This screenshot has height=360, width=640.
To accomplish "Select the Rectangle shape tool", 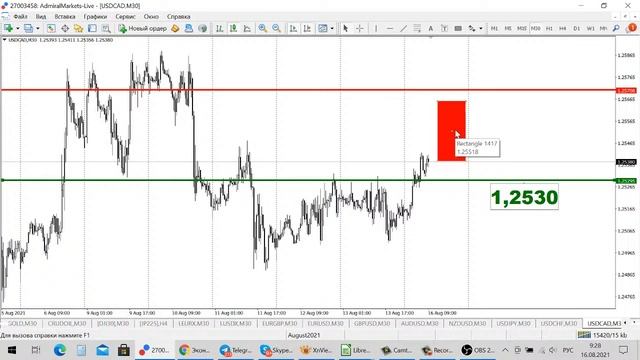I will [x=458, y=28].
